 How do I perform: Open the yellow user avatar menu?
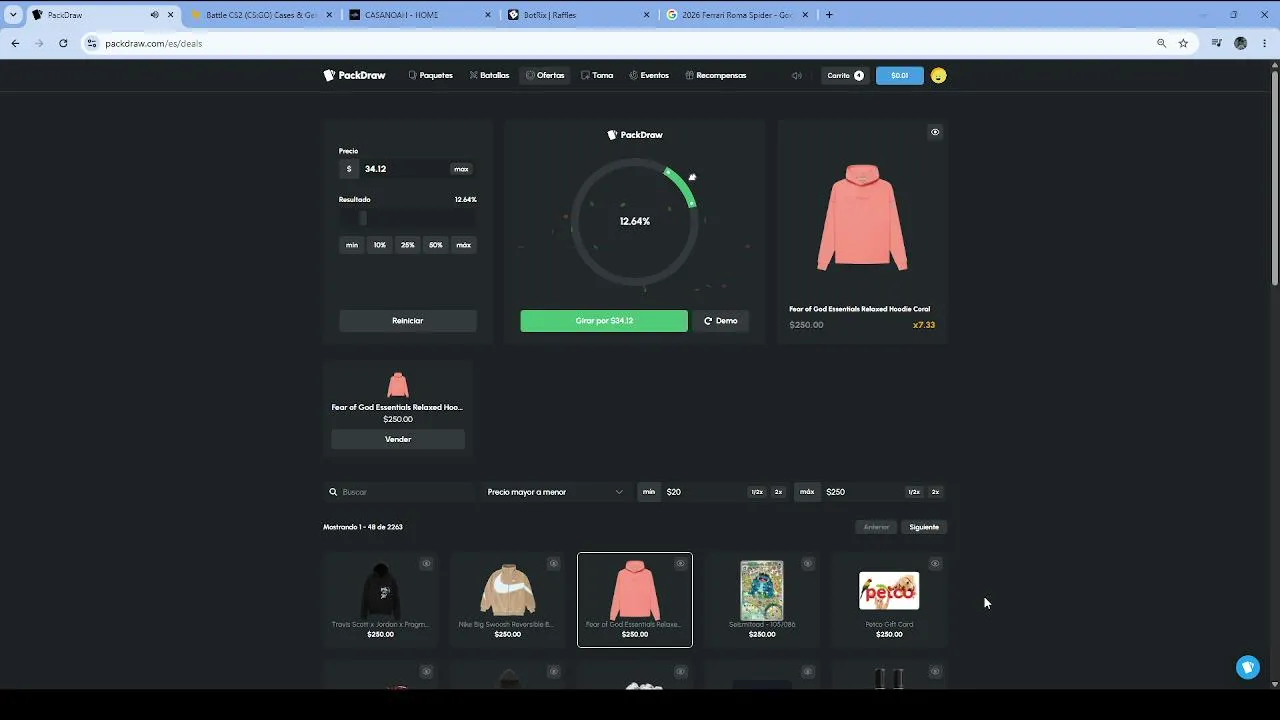[938, 75]
